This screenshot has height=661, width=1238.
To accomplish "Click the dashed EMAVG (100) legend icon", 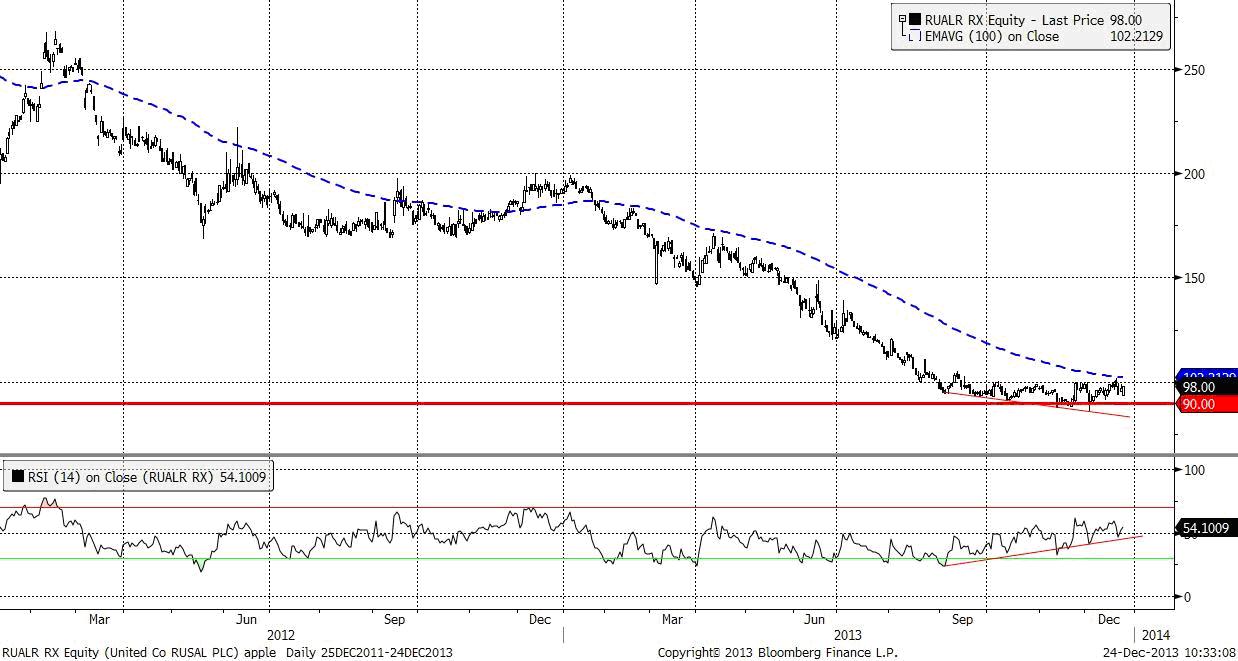I will pos(915,36).
